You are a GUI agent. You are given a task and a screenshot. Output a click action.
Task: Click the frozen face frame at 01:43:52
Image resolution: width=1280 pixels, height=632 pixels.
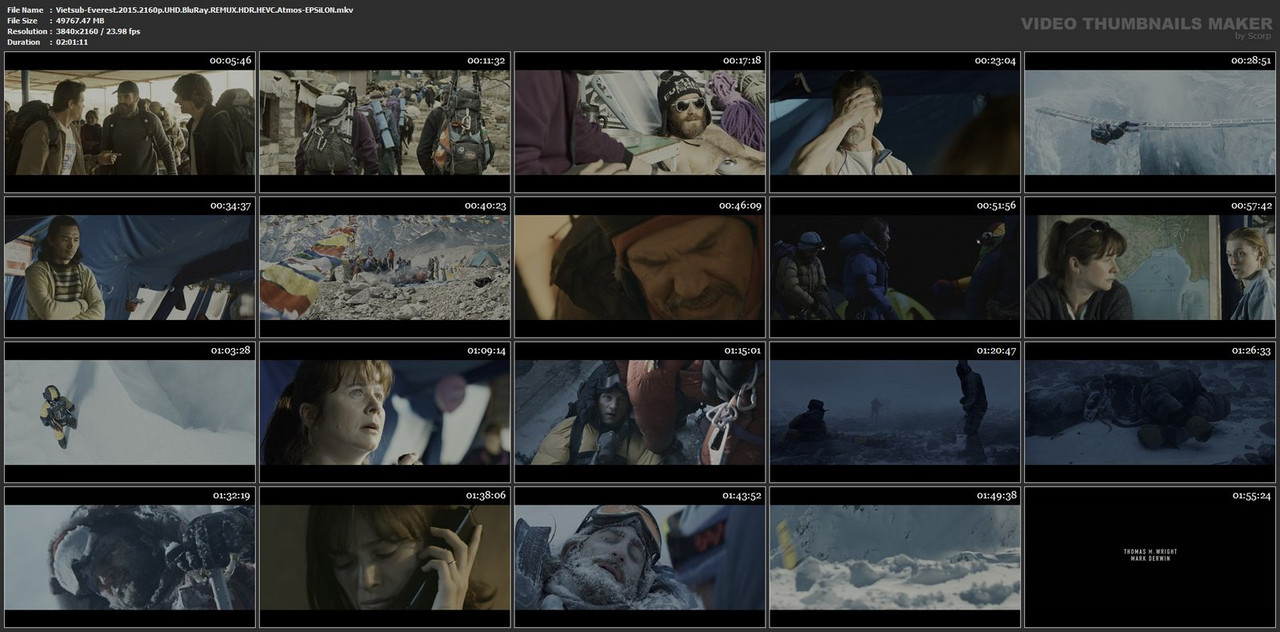click(640, 557)
